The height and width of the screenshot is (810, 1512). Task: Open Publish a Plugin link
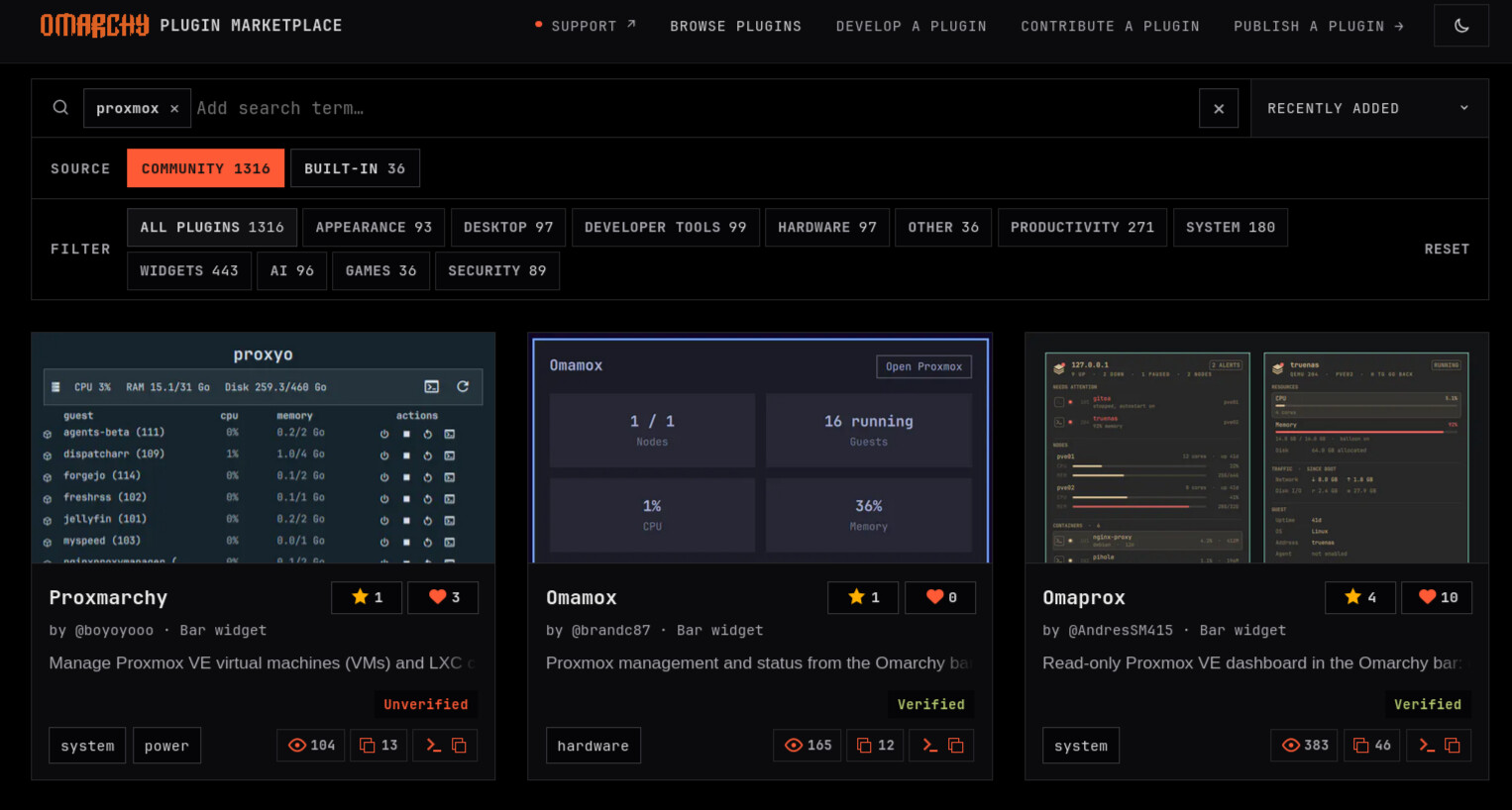1319,26
